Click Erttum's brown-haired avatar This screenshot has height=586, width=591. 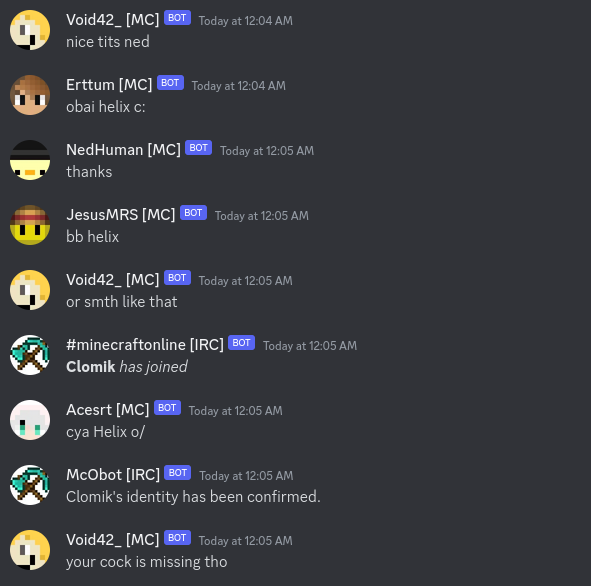30,95
